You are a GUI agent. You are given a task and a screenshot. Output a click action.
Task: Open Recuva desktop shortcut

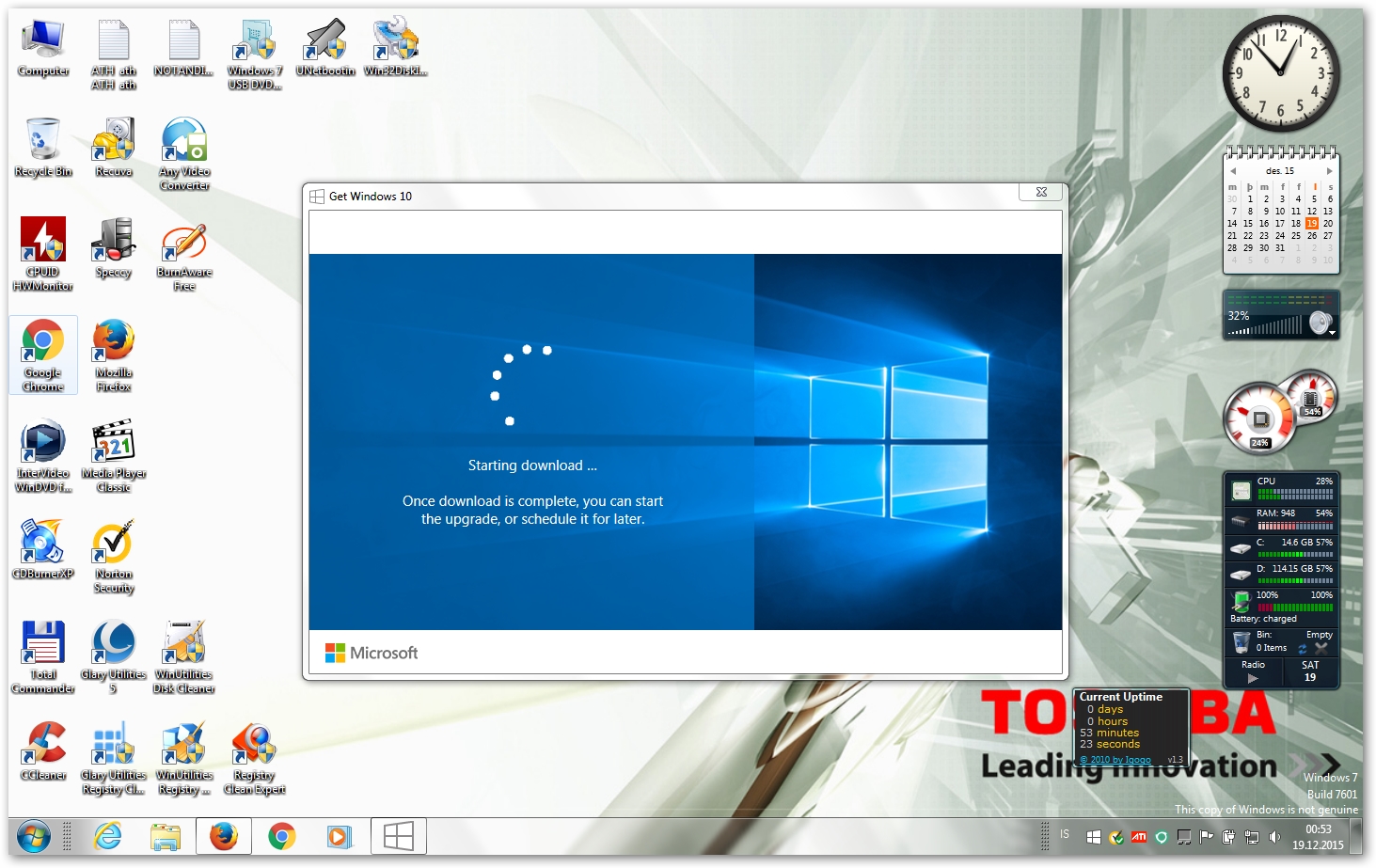pos(114,149)
